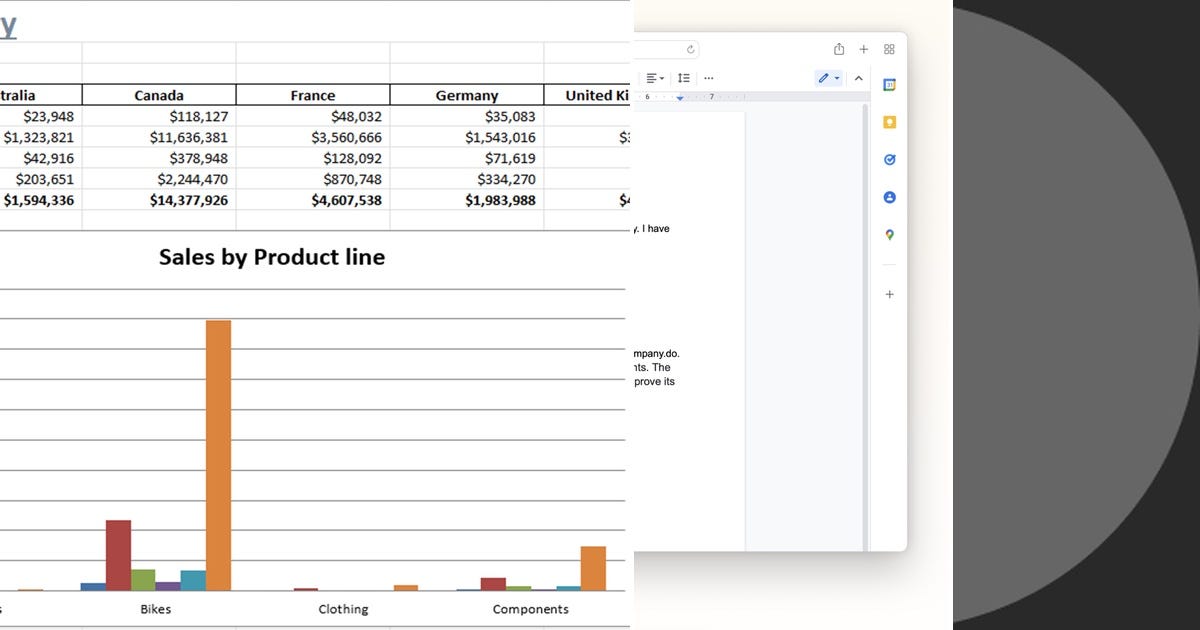Select the cell with $48,032
This screenshot has width=1200, height=630.
click(x=313, y=116)
